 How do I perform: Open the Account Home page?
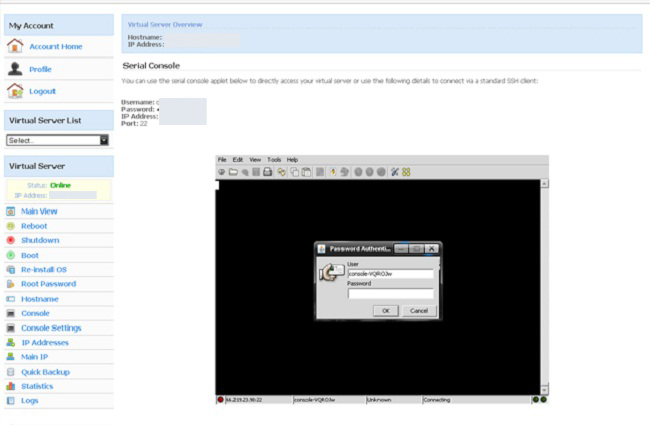[56, 46]
